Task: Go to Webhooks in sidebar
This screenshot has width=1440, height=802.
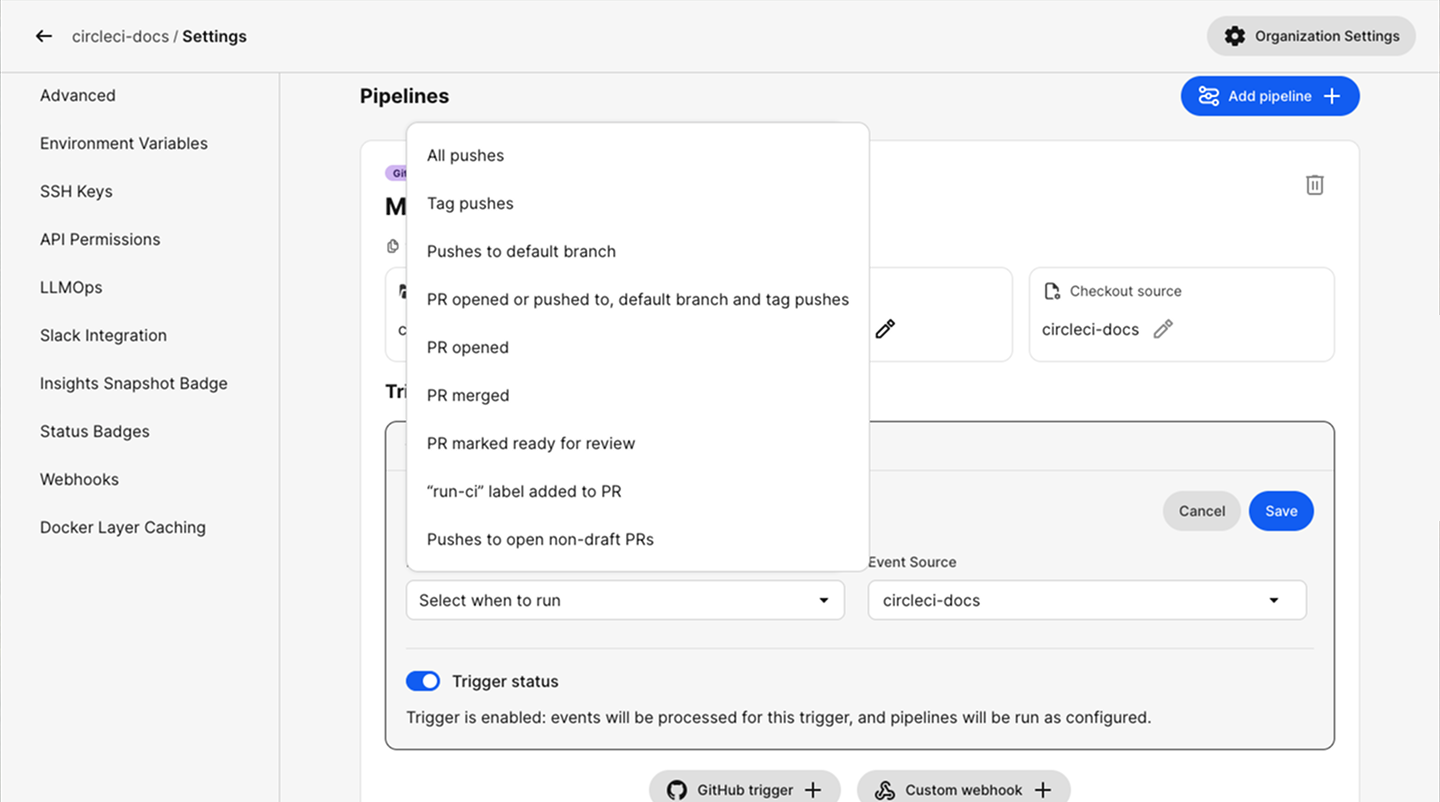Action: 79,479
